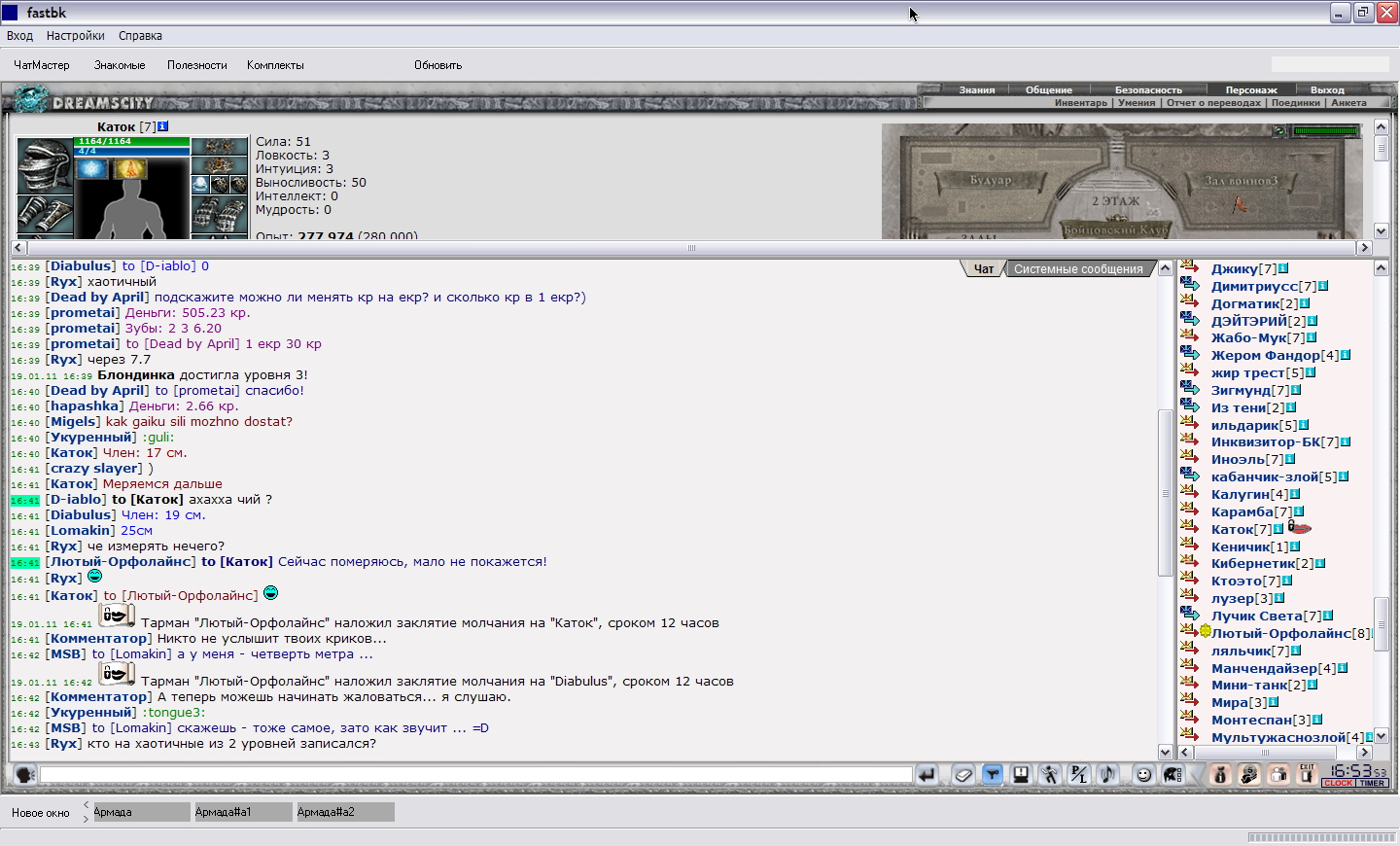Click the helmet icon left of chat input

[25, 775]
